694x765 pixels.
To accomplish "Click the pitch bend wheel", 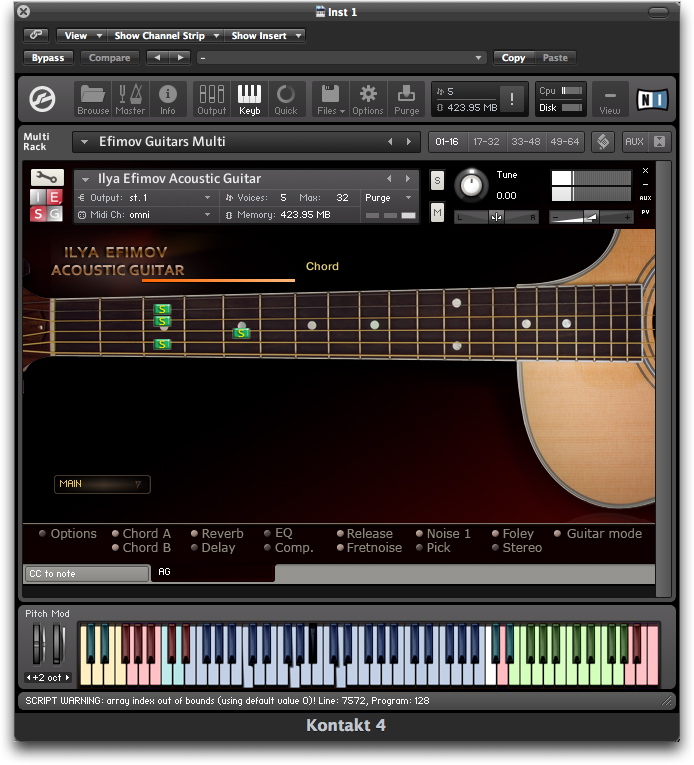I will point(39,644).
